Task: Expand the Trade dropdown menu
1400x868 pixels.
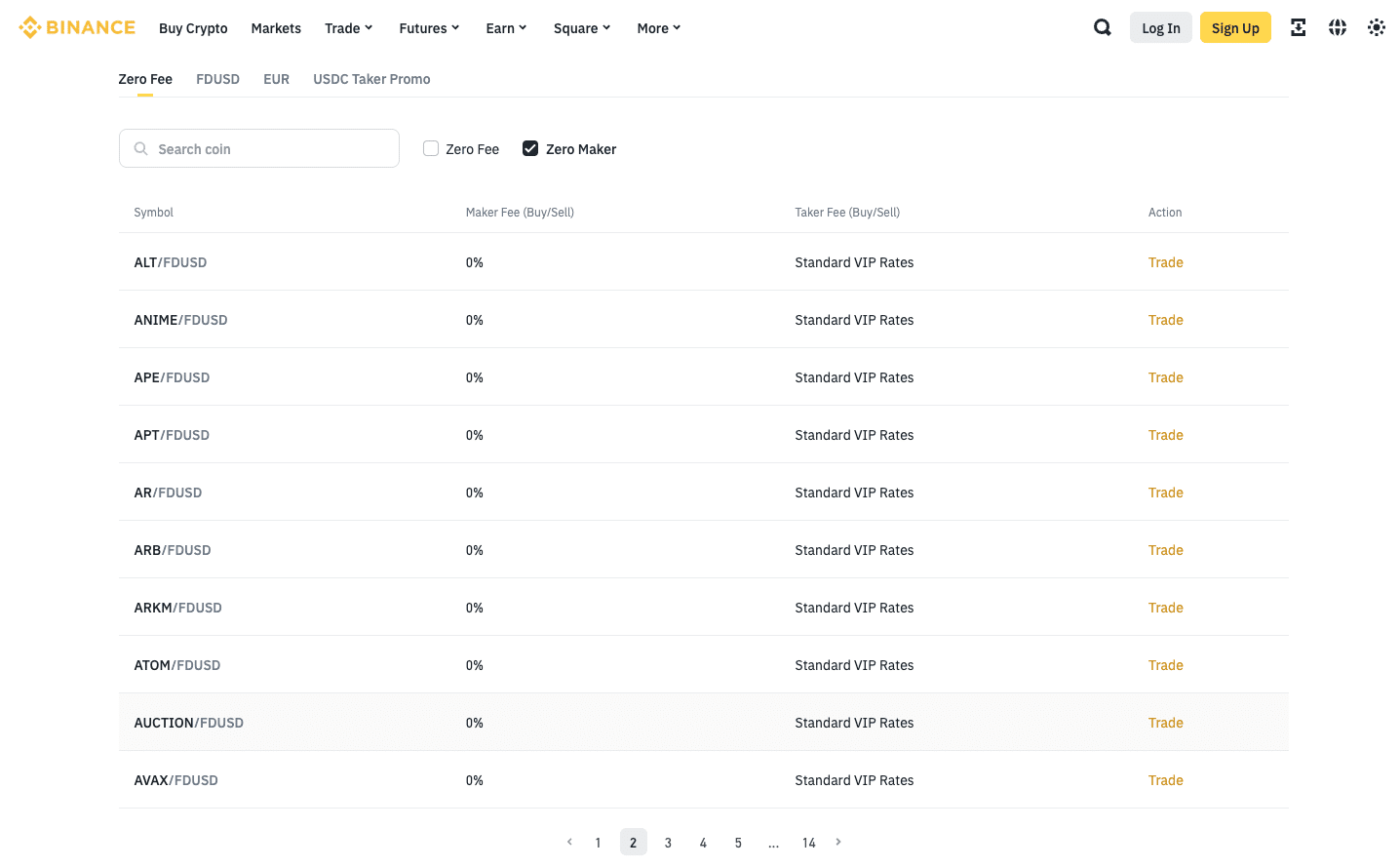Action: click(x=348, y=28)
